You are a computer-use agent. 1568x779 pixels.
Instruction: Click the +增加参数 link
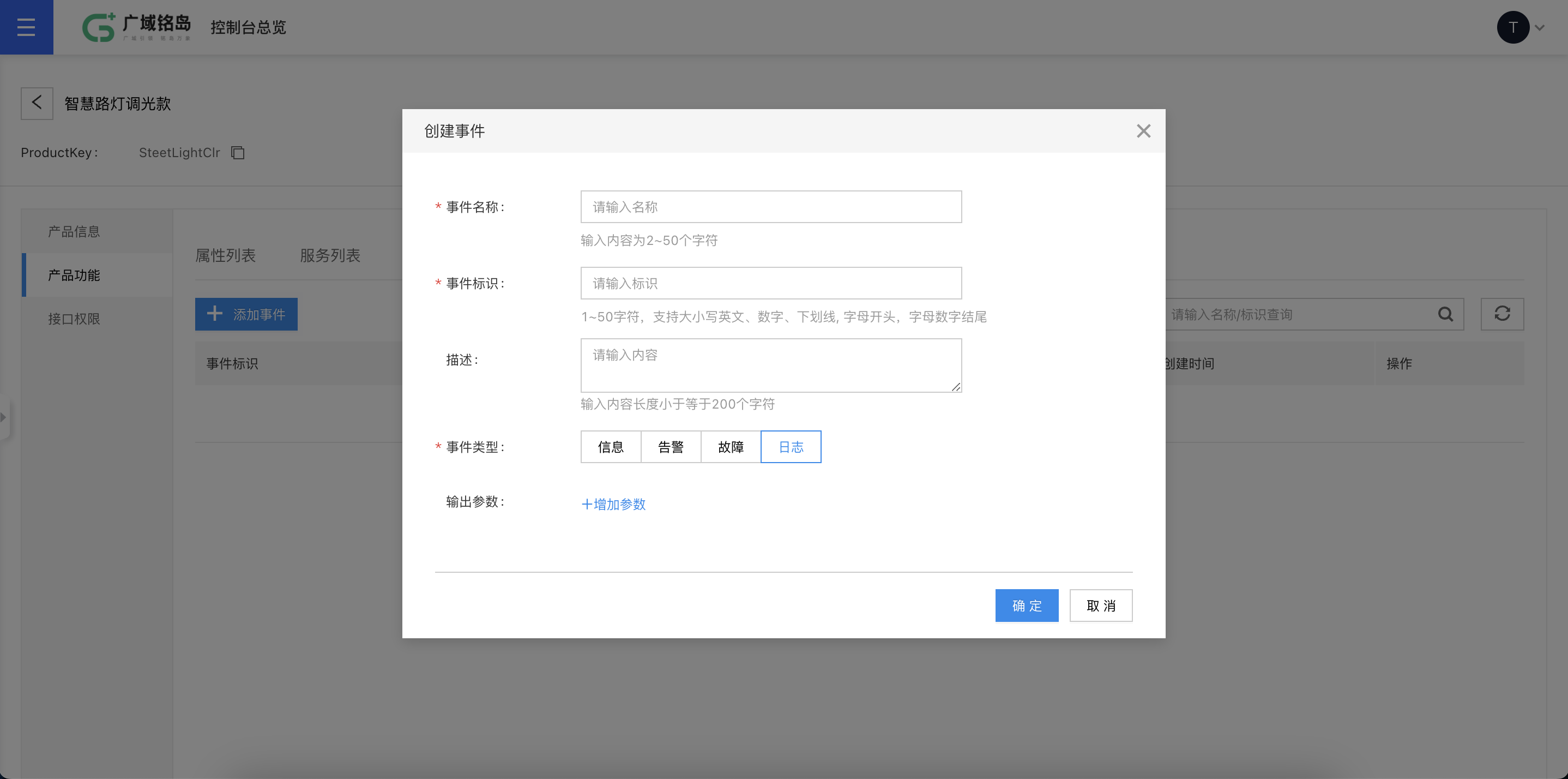[x=613, y=504]
